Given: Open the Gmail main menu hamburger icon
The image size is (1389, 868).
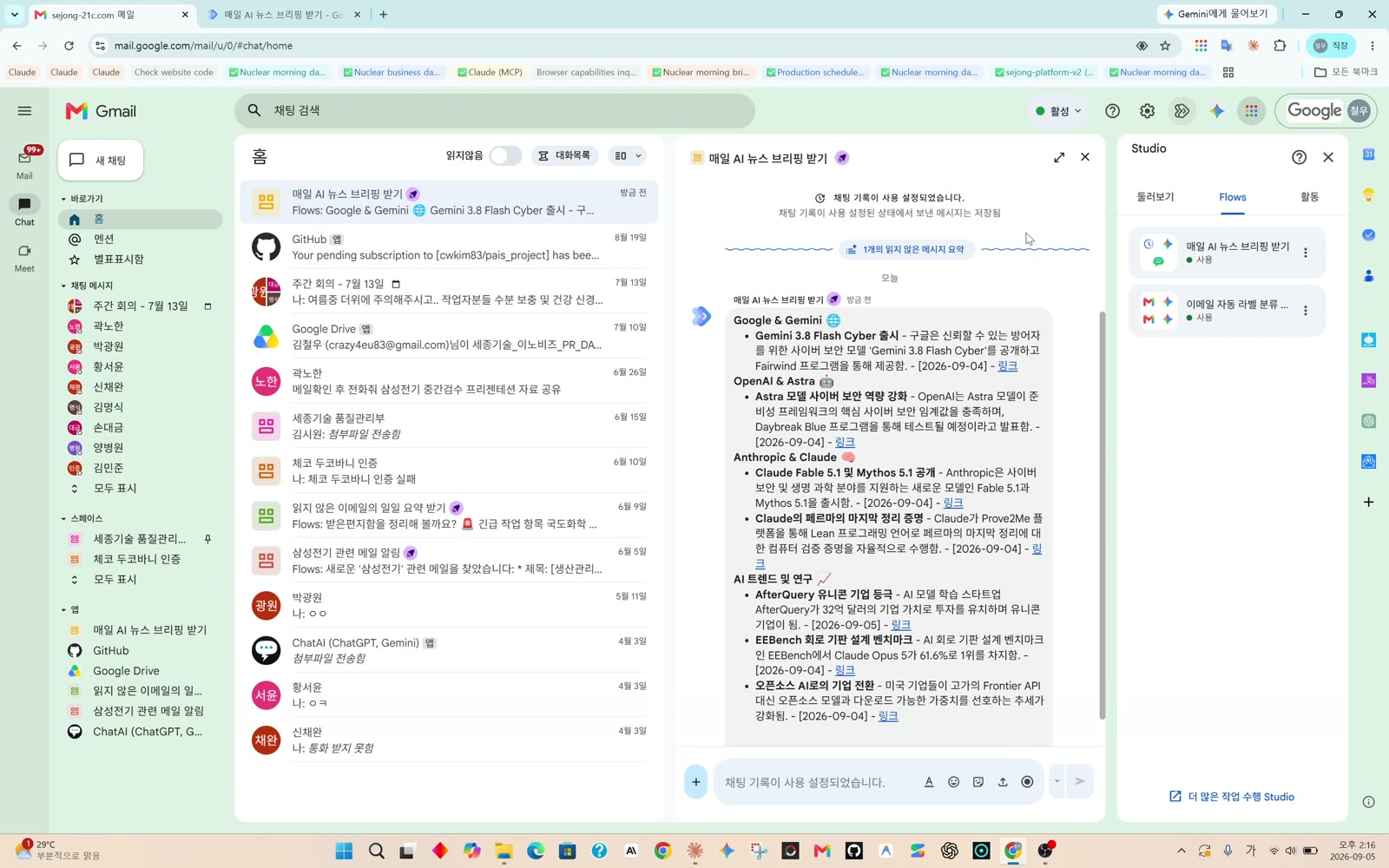Looking at the screenshot, I should click(x=24, y=111).
